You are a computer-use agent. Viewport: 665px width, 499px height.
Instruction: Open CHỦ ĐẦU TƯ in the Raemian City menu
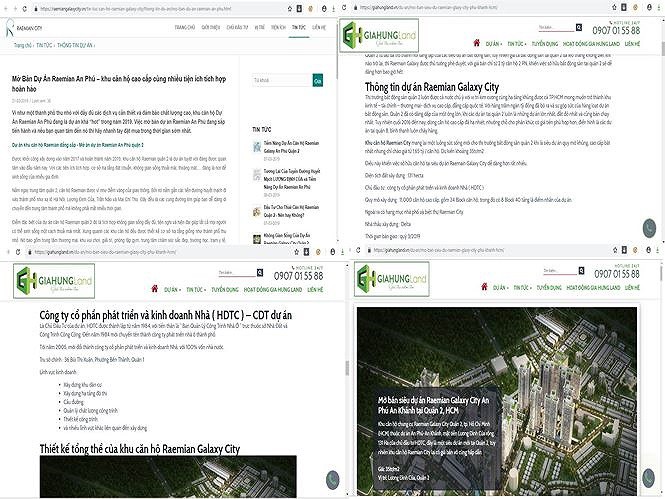point(237,28)
